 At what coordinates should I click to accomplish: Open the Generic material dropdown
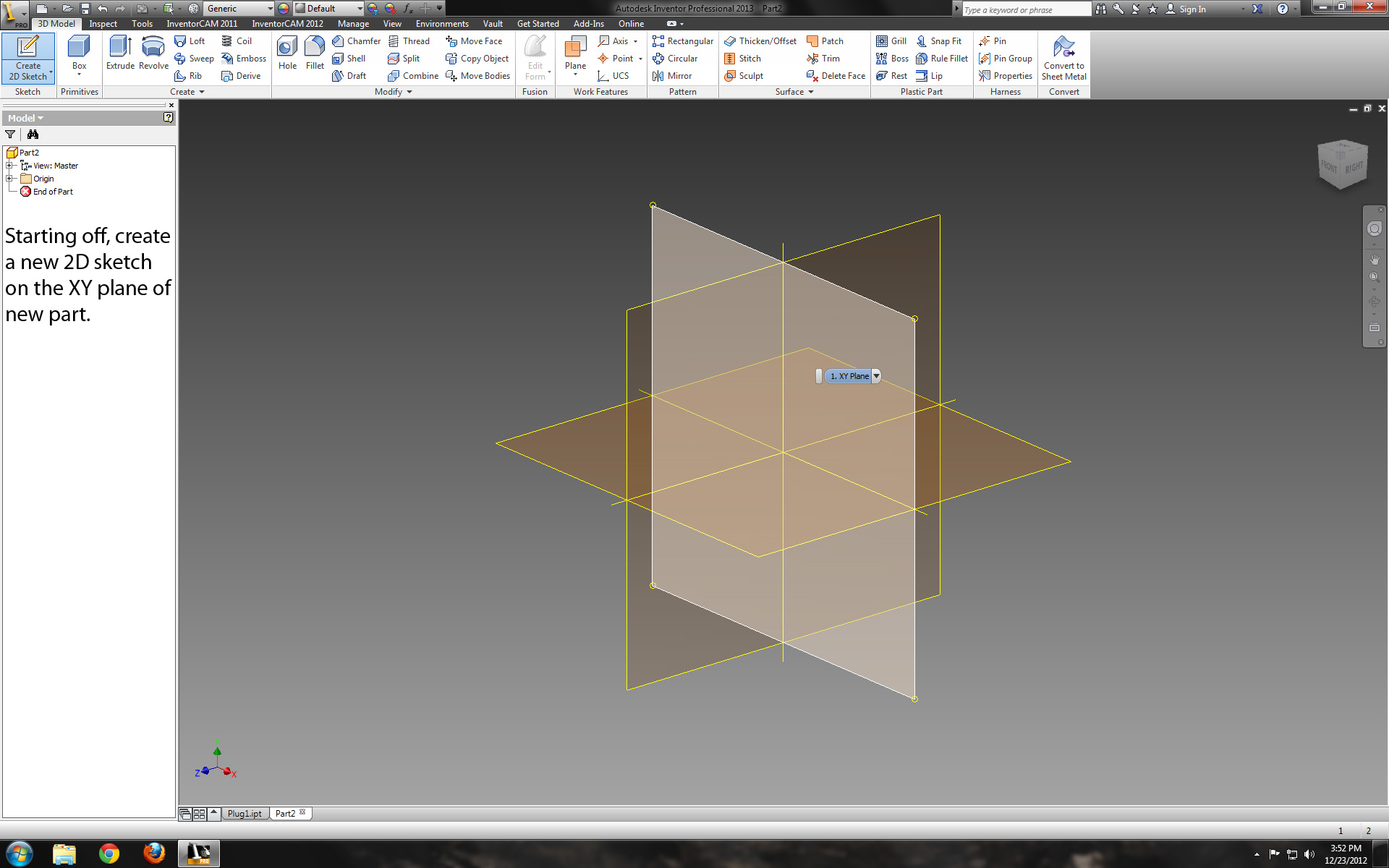[270, 9]
